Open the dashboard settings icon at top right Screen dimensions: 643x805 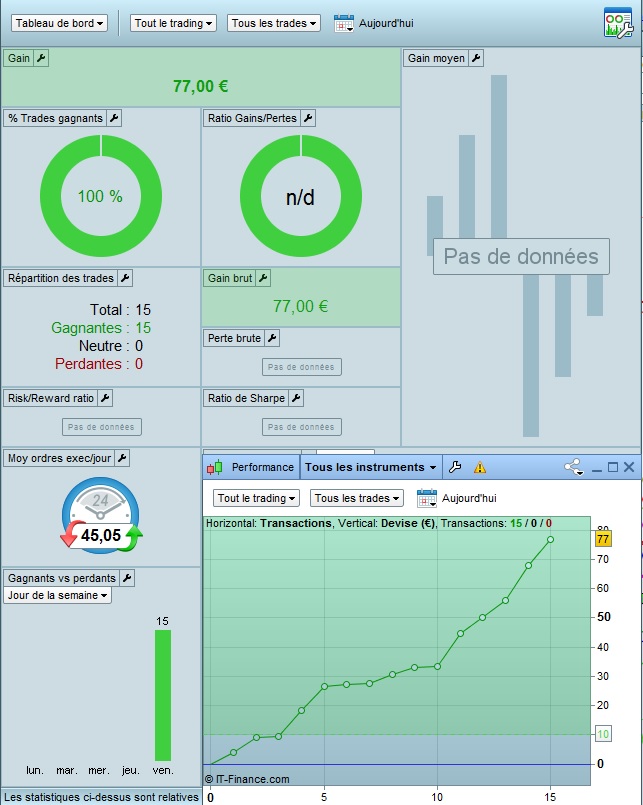(x=618, y=23)
